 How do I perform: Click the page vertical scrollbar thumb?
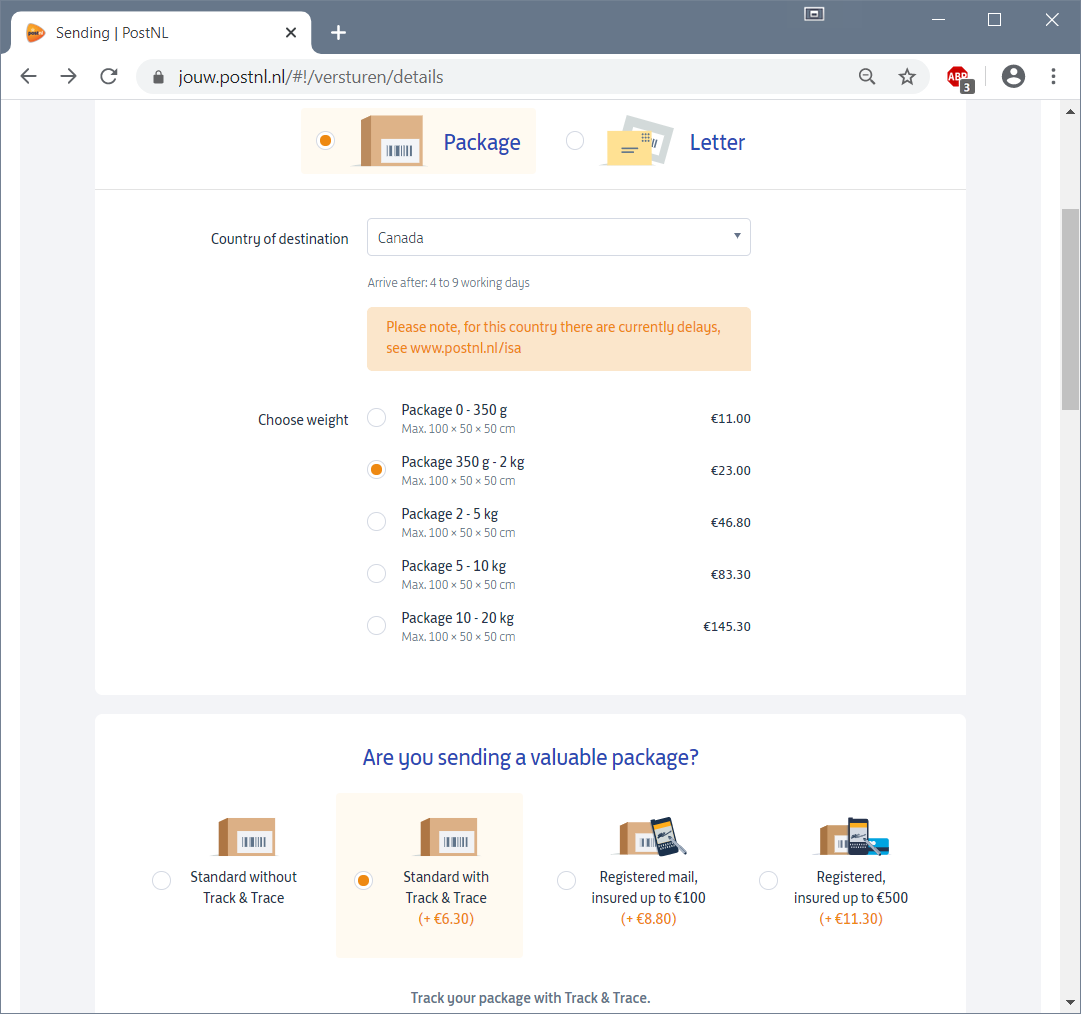point(1070,308)
